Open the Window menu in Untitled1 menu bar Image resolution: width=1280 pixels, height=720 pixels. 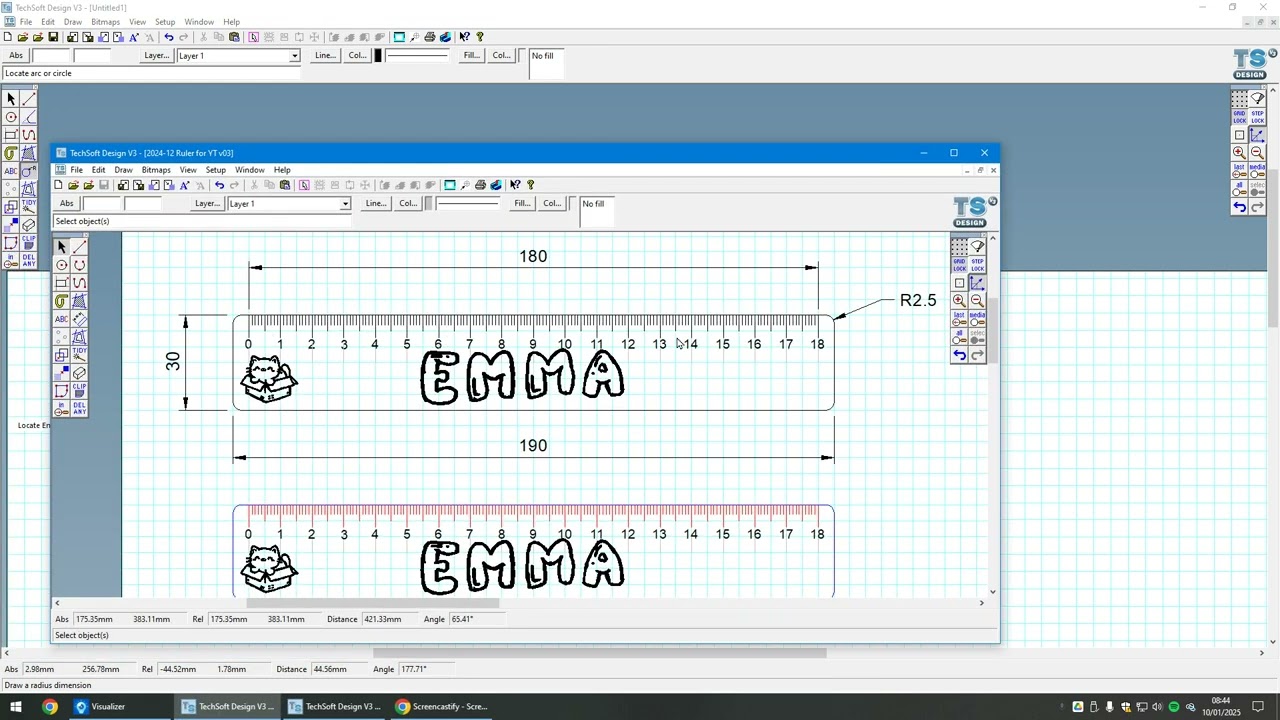point(199,22)
